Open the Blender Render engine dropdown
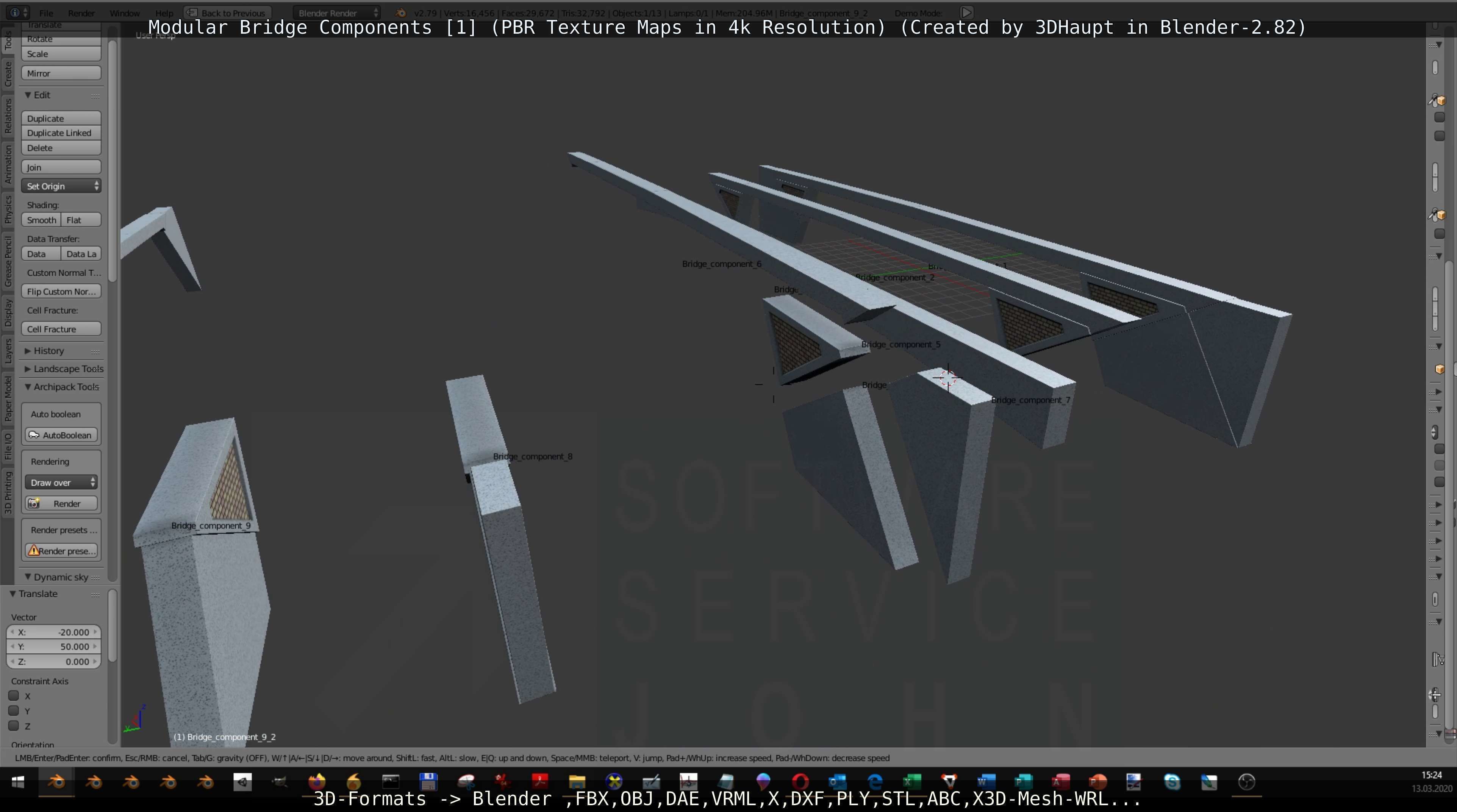 337,12
